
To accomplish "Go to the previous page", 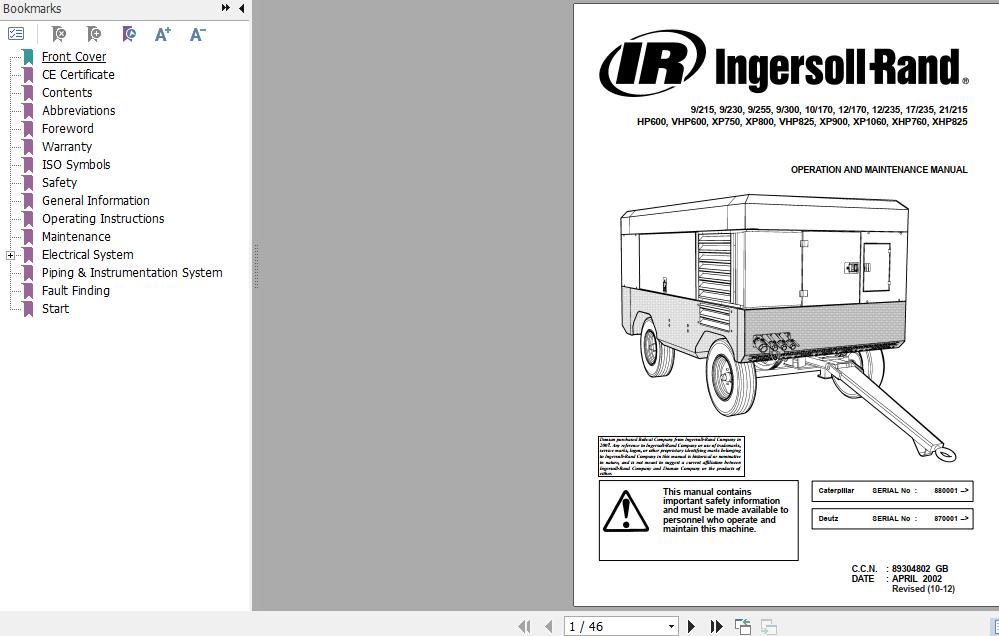I will tap(546, 626).
